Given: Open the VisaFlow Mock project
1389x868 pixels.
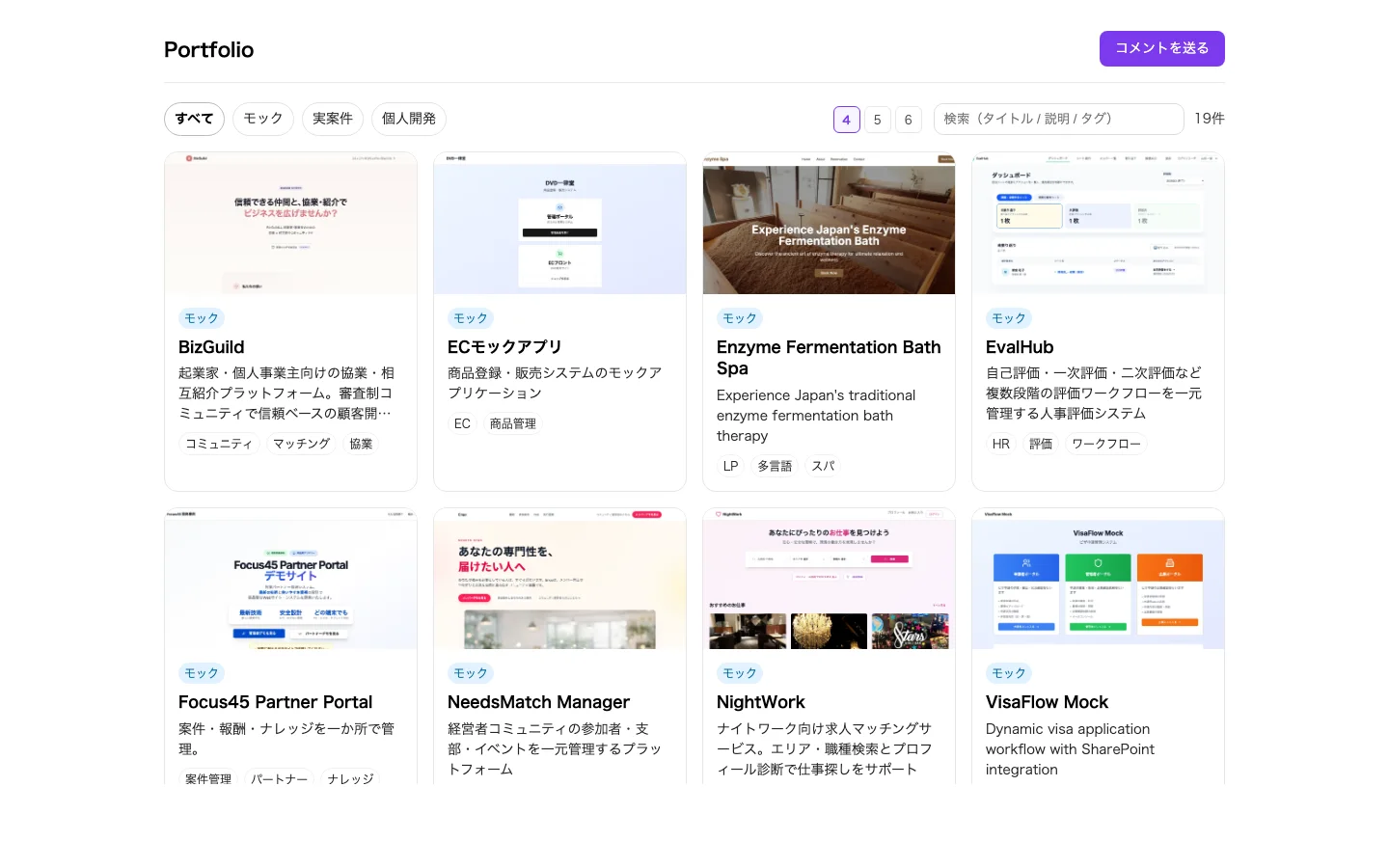Looking at the screenshot, I should [x=1047, y=702].
